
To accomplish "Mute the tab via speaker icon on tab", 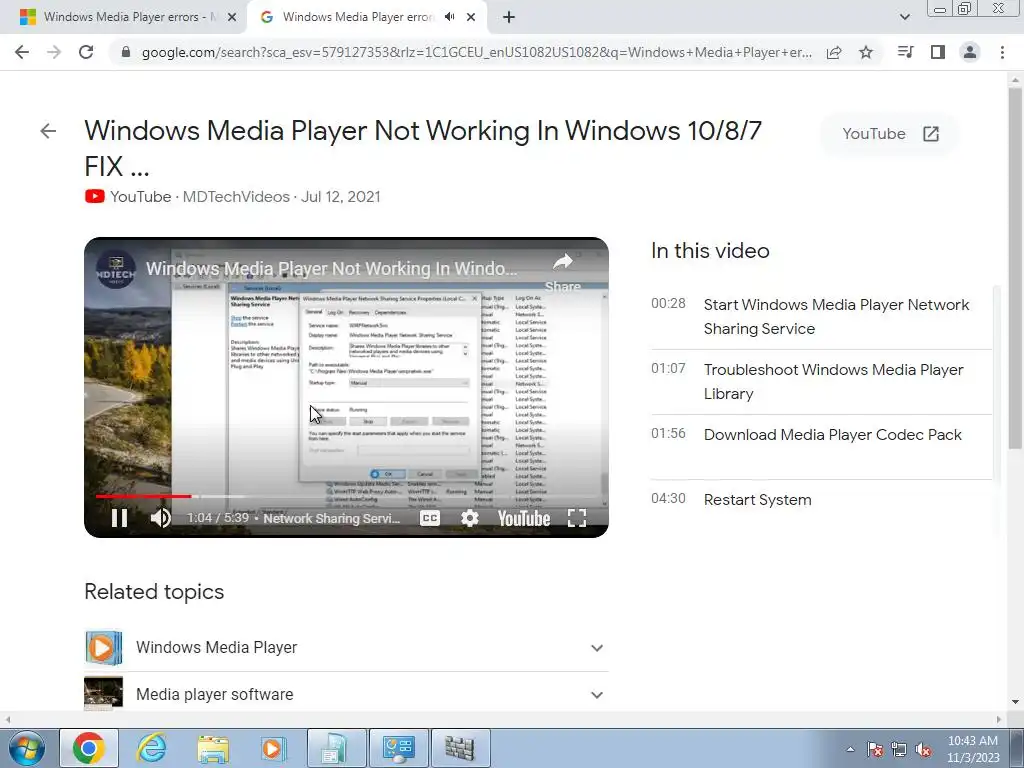I will (x=449, y=17).
